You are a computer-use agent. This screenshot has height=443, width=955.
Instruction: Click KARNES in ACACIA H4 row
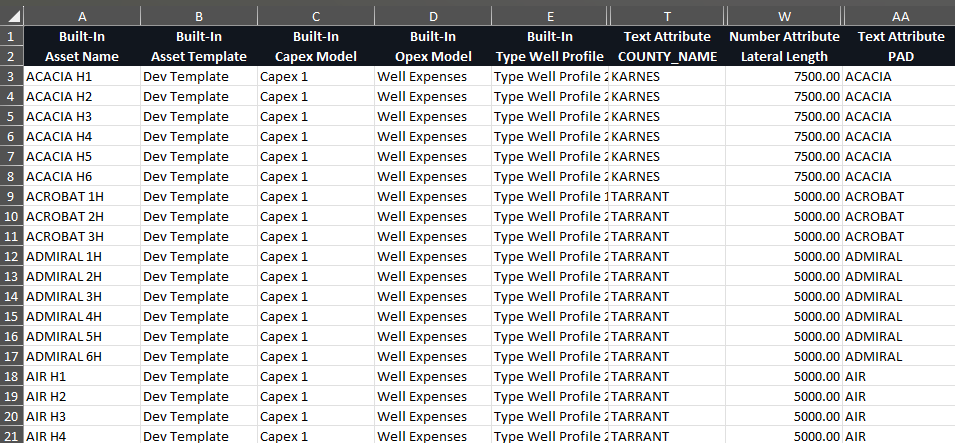coord(668,136)
